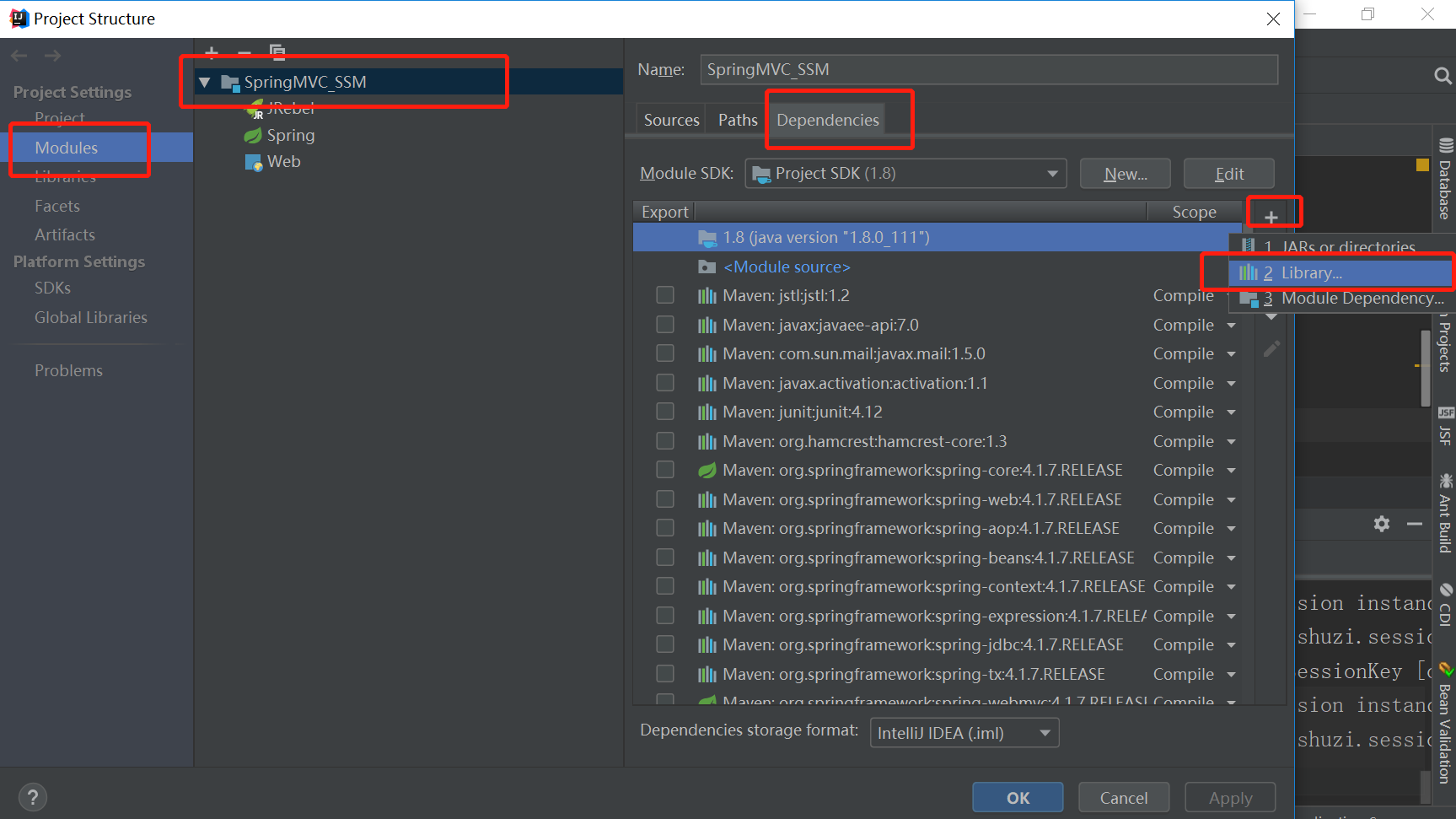Open scope dropdown for spring-core row
The image size is (1456, 819).
click(x=1231, y=471)
